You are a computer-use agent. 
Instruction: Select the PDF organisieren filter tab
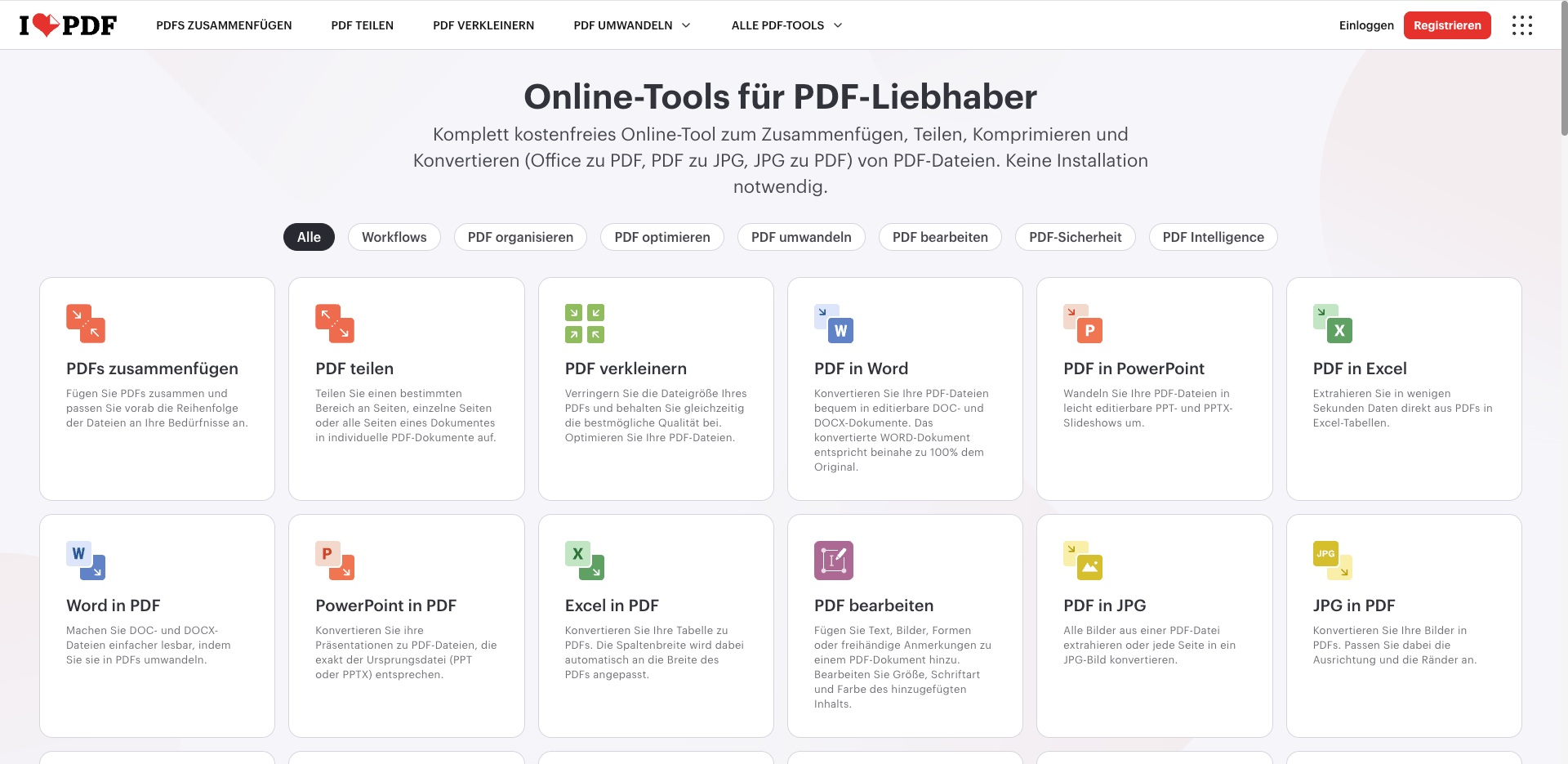pos(520,237)
